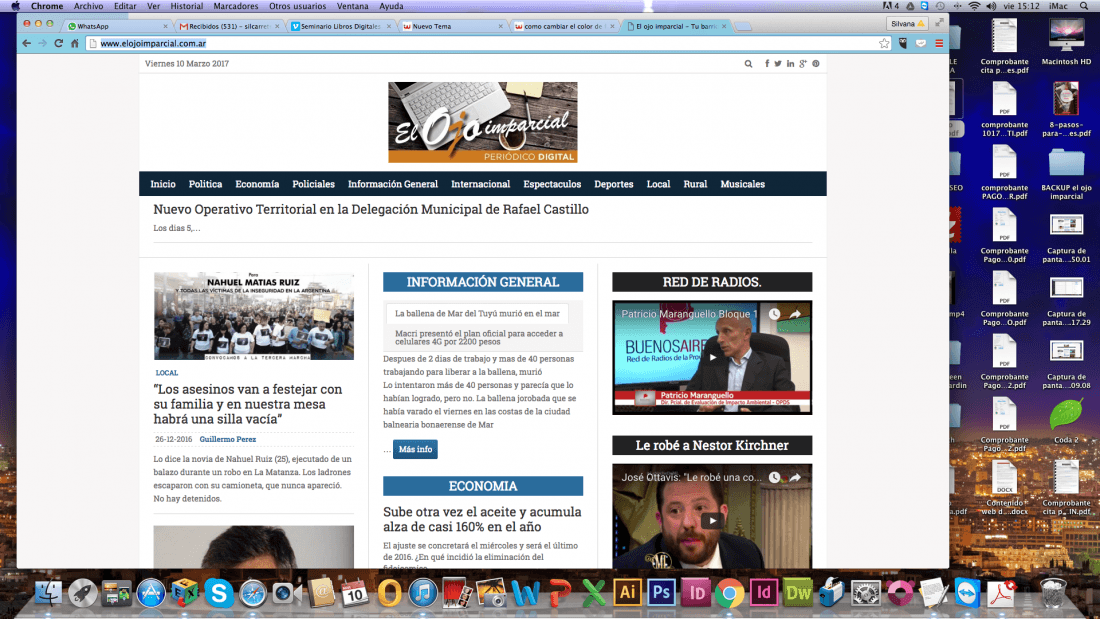Go to the Policiales section
Viewport: 1100px width, 619px height.
(314, 184)
